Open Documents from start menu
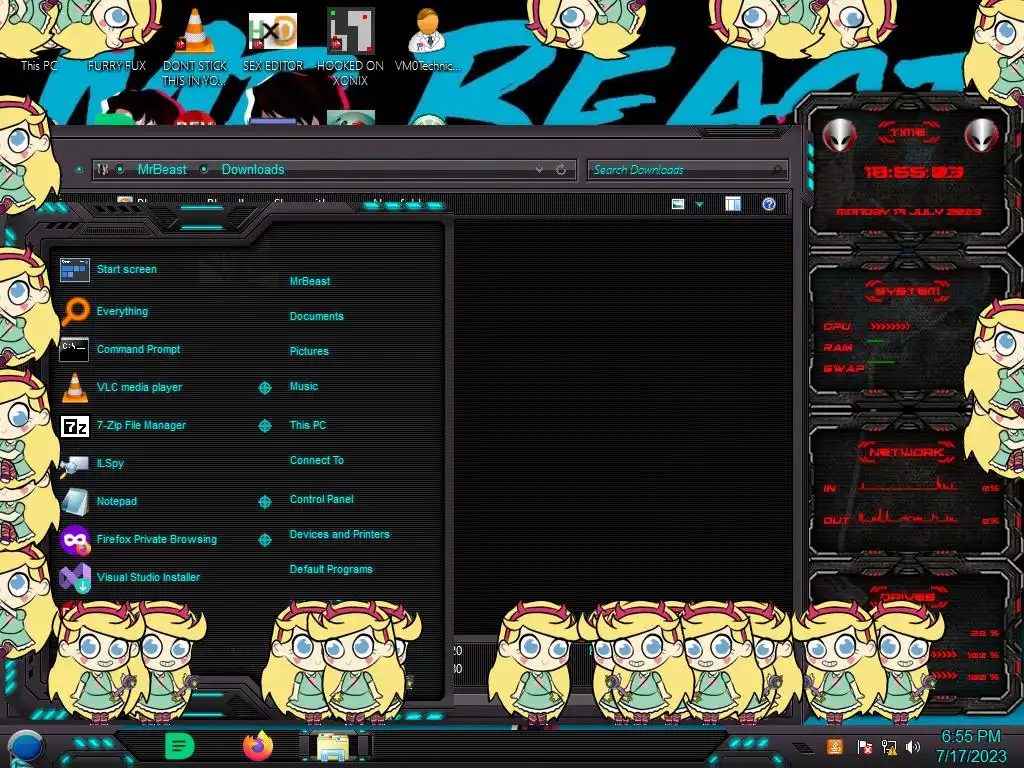1024x768 pixels. (x=317, y=316)
